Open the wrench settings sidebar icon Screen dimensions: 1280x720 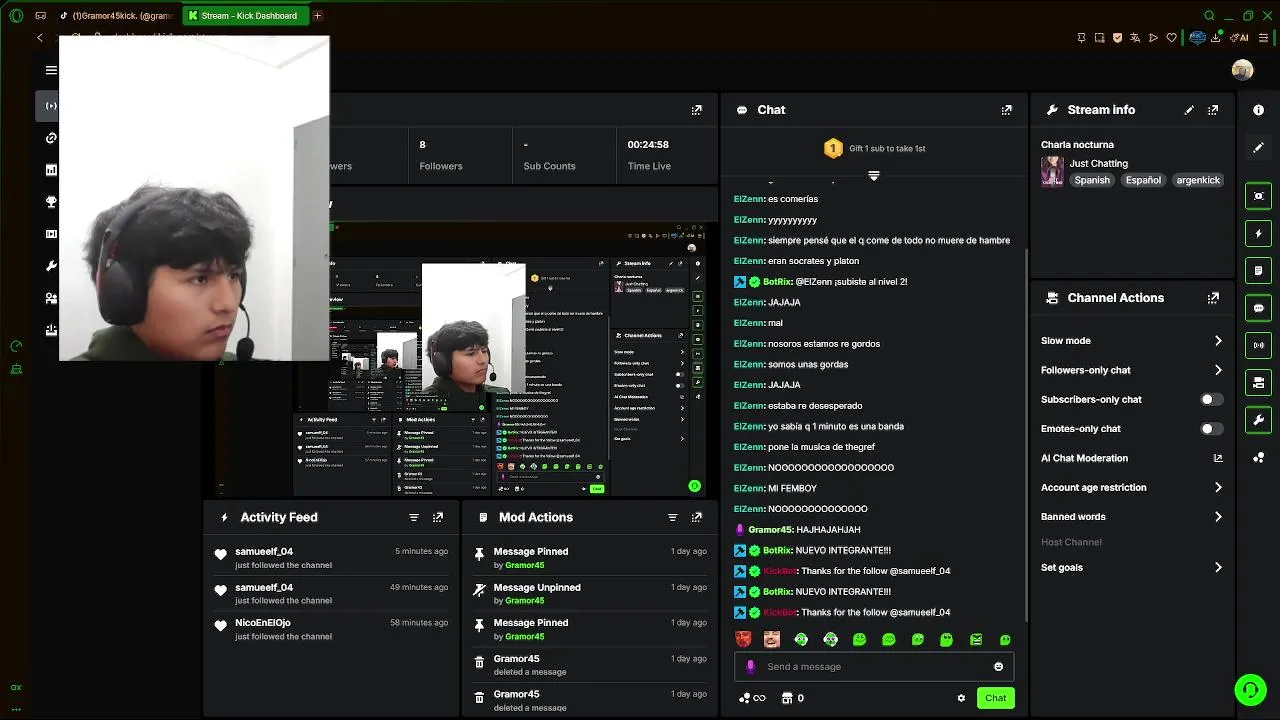pyautogui.click(x=51, y=266)
